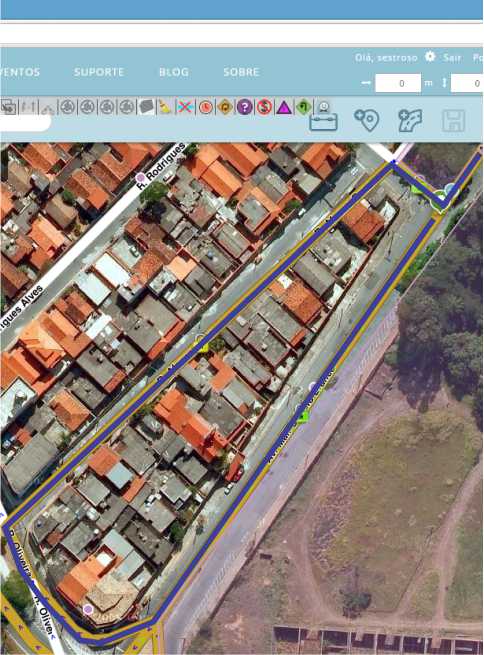Click the Sair logout link
484x655 pixels.
pyautogui.click(x=452, y=58)
